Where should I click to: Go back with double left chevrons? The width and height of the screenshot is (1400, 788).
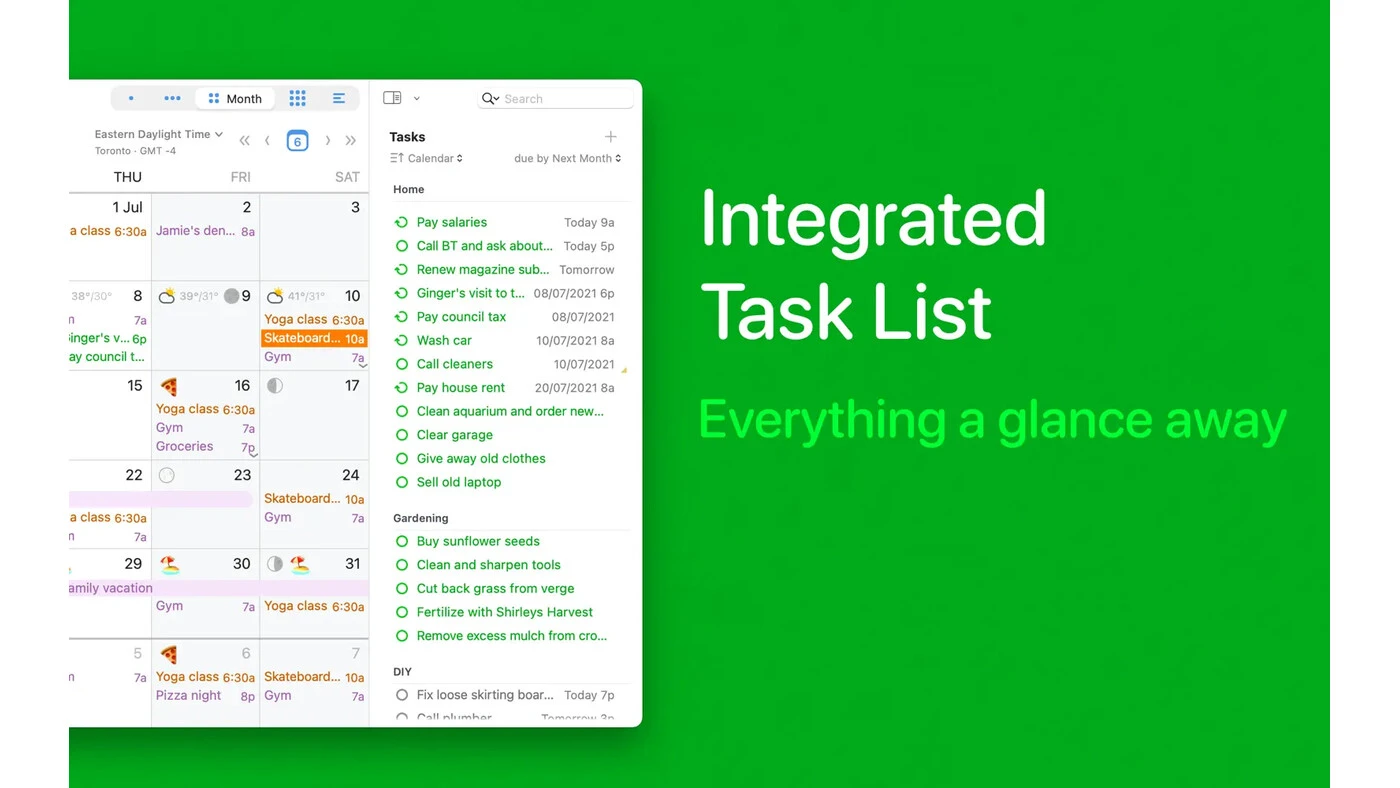(244, 141)
